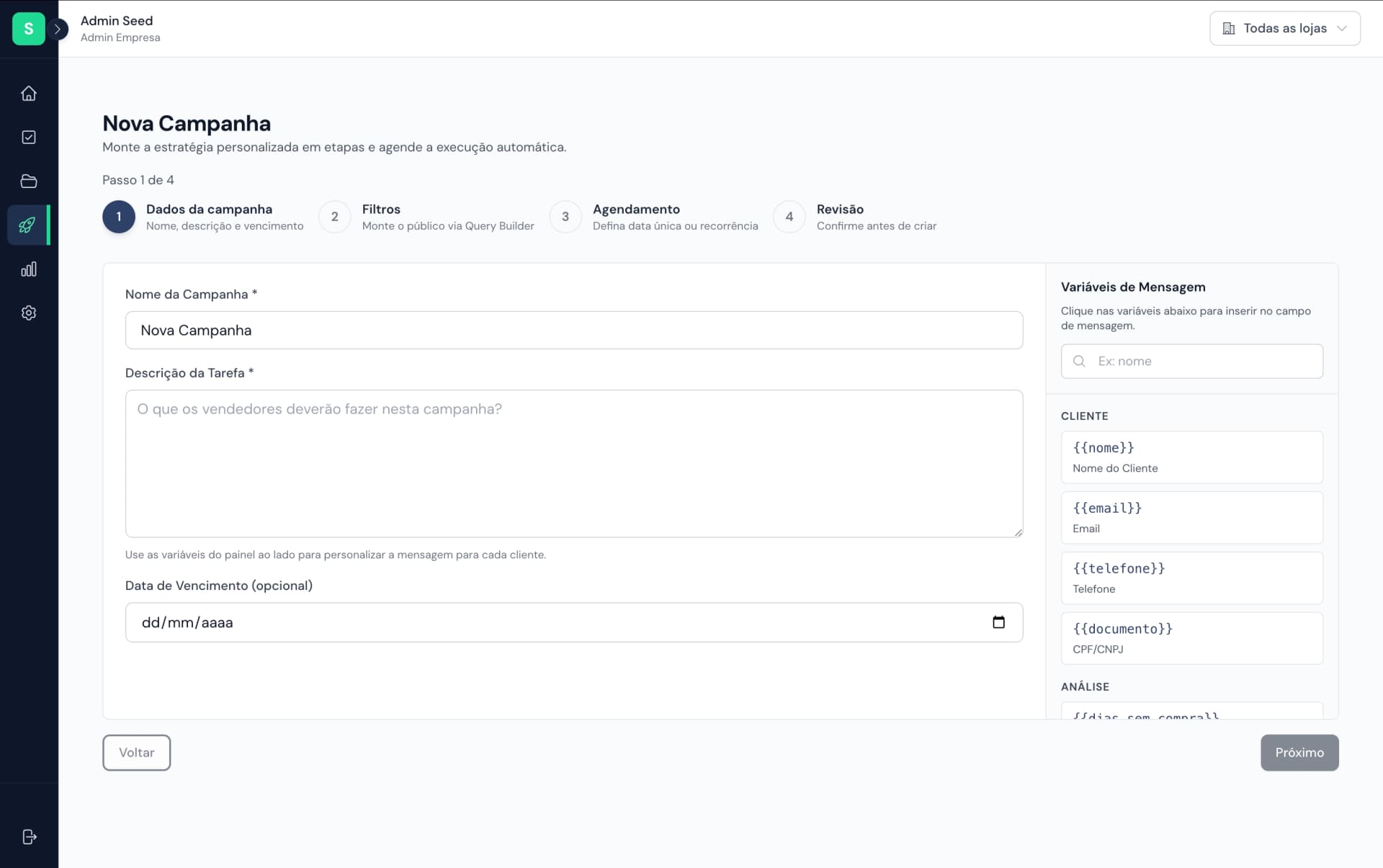Viewport: 1383px width, 868px height.
Task: Open the calendar picker icon in date field
Action: (998, 622)
